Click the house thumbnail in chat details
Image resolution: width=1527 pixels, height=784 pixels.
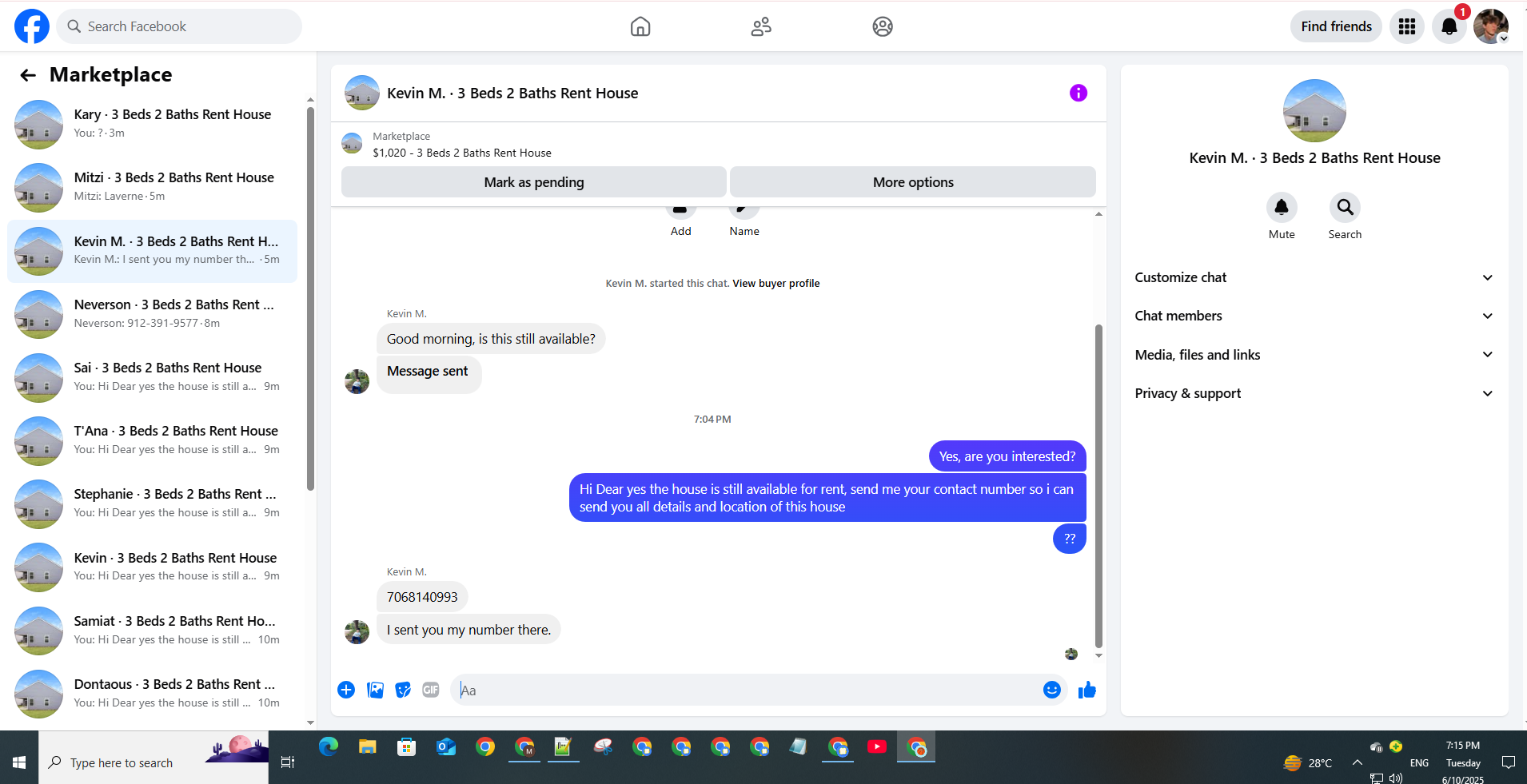tap(1314, 111)
